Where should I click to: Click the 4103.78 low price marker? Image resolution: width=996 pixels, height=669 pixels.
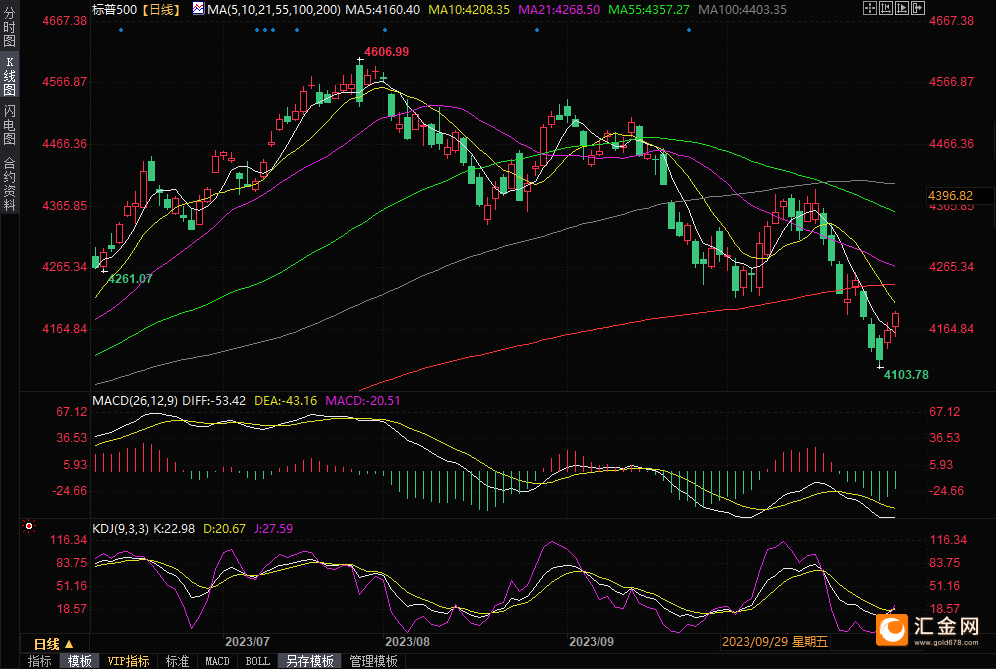coord(906,375)
